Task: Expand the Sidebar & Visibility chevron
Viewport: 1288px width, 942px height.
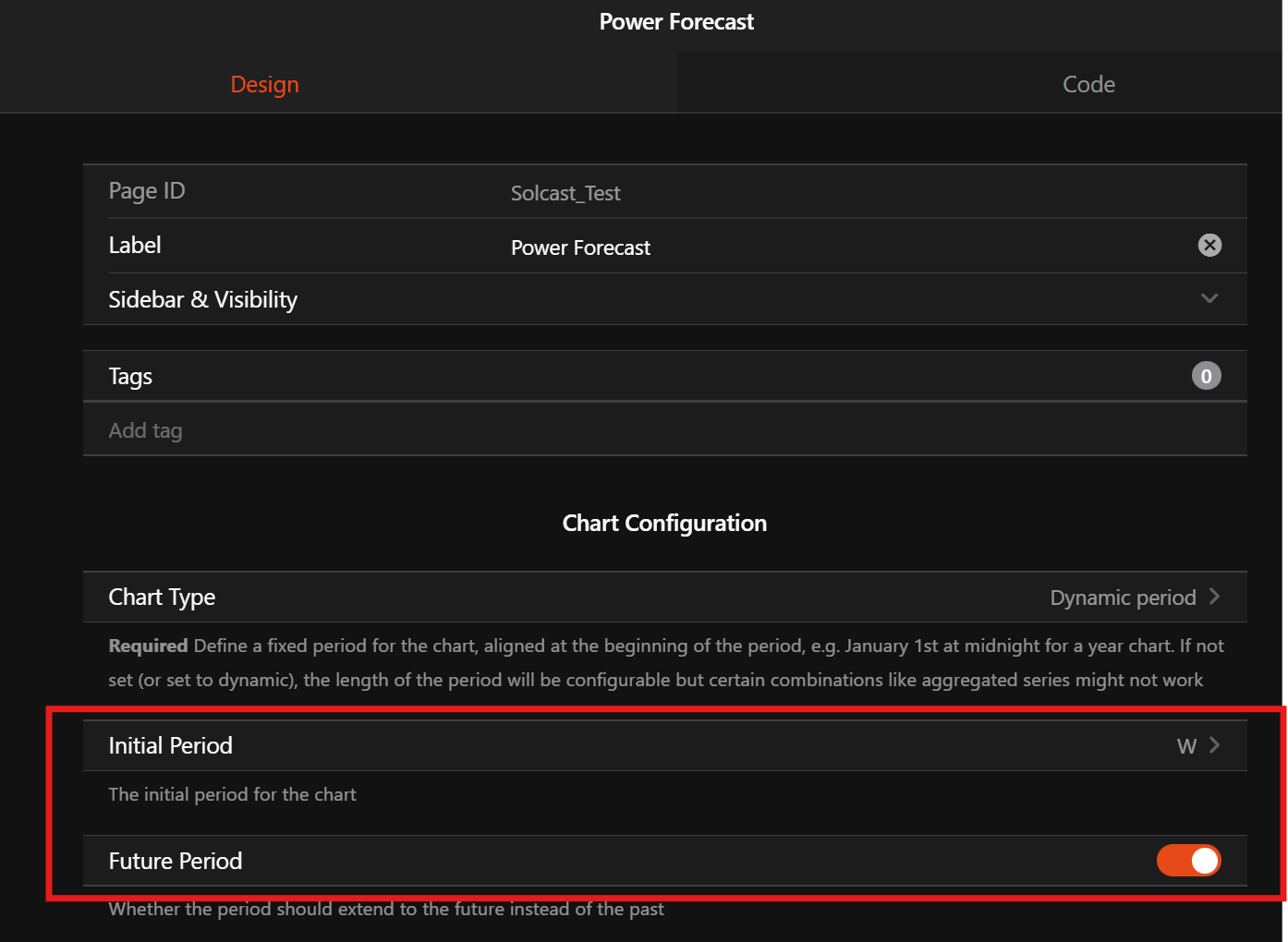Action: click(x=1209, y=298)
